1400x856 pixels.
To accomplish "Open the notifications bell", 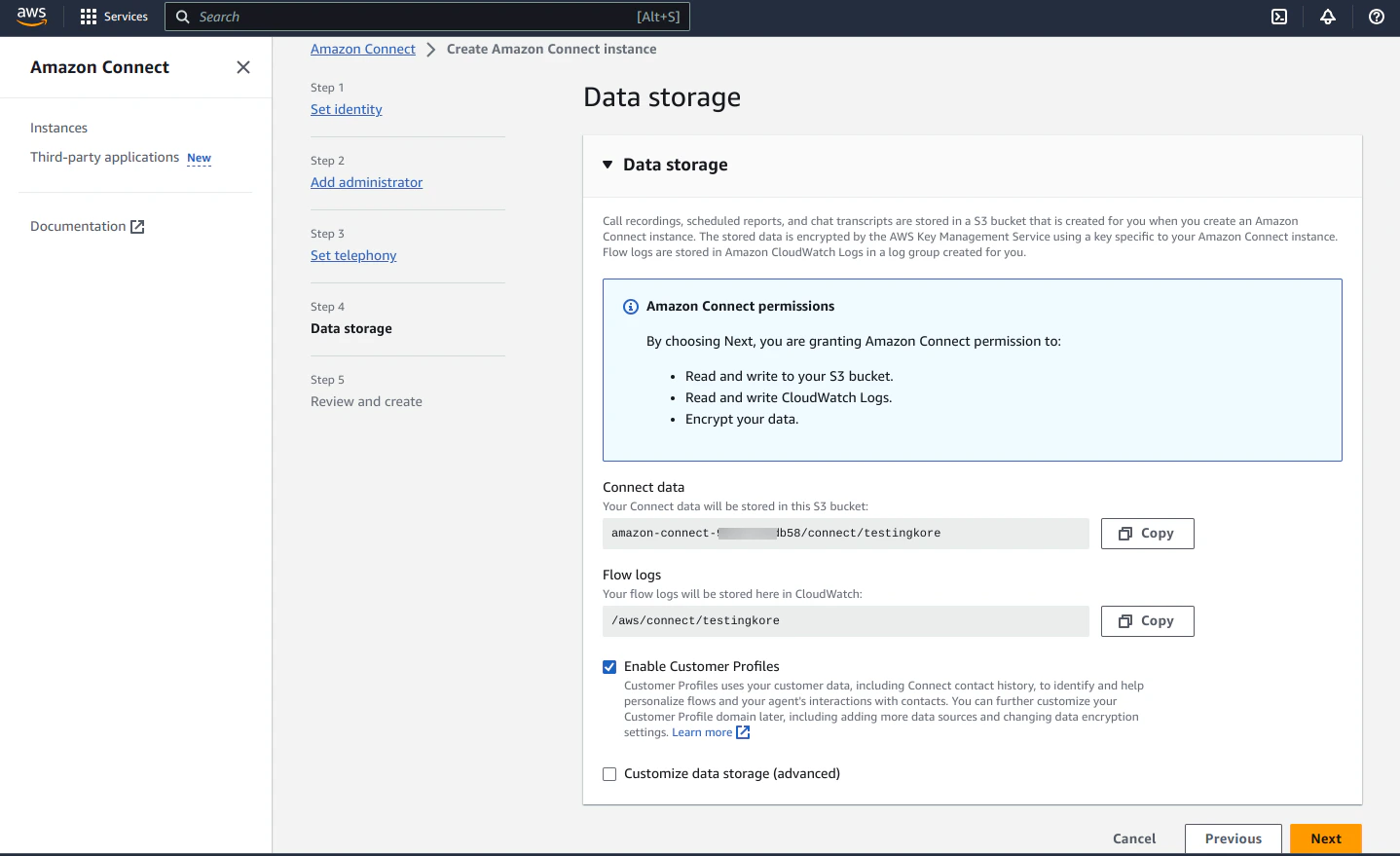I will click(x=1327, y=17).
